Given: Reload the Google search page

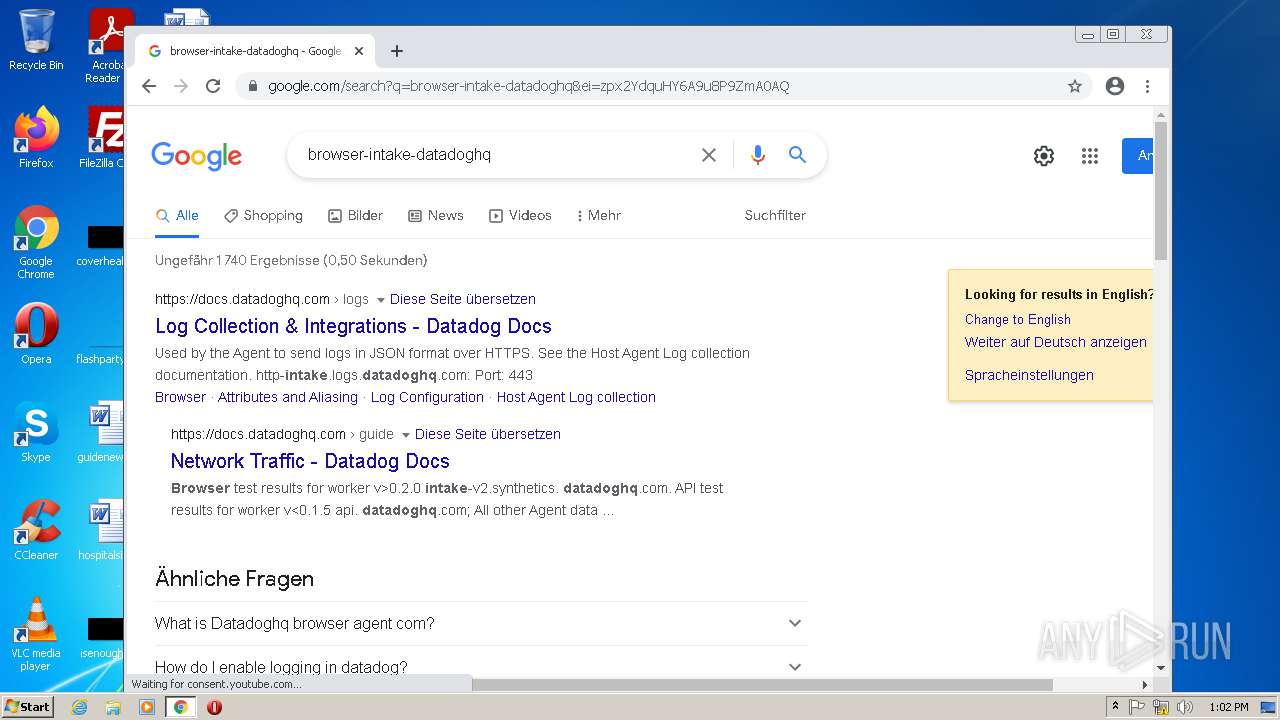Looking at the screenshot, I should coord(213,86).
